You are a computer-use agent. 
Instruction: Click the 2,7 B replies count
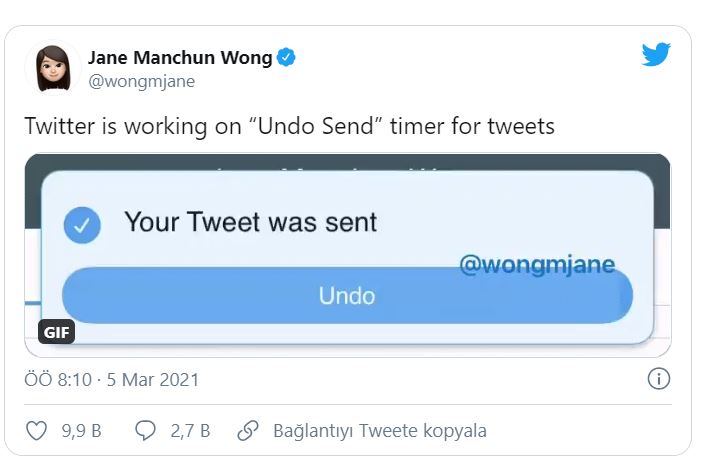(190, 431)
